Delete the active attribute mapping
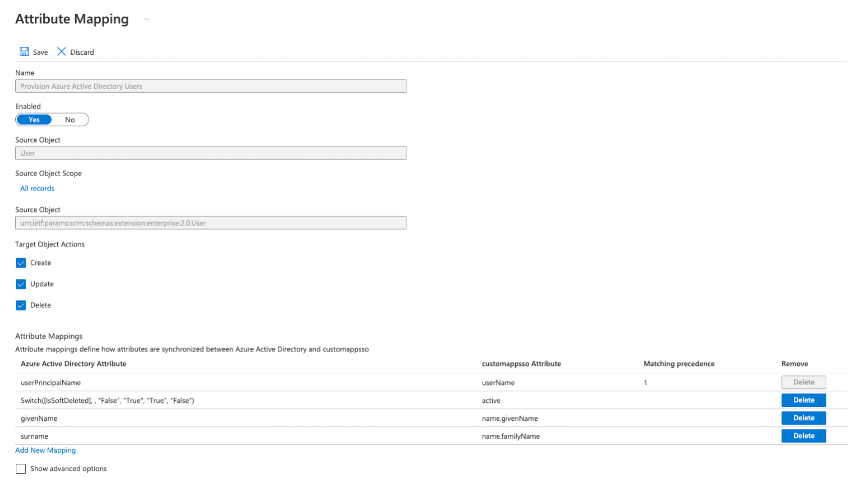Image resolution: width=858 pixels, height=486 pixels. 803,400
